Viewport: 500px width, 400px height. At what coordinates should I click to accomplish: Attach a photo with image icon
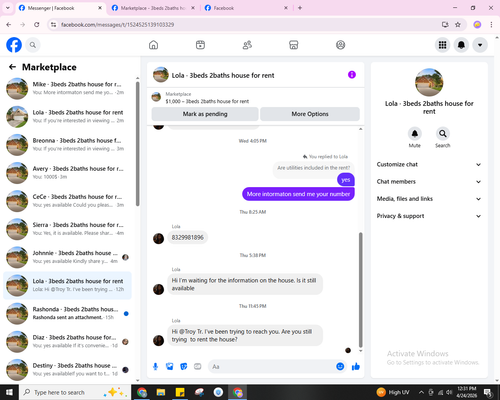pyautogui.click(x=170, y=367)
